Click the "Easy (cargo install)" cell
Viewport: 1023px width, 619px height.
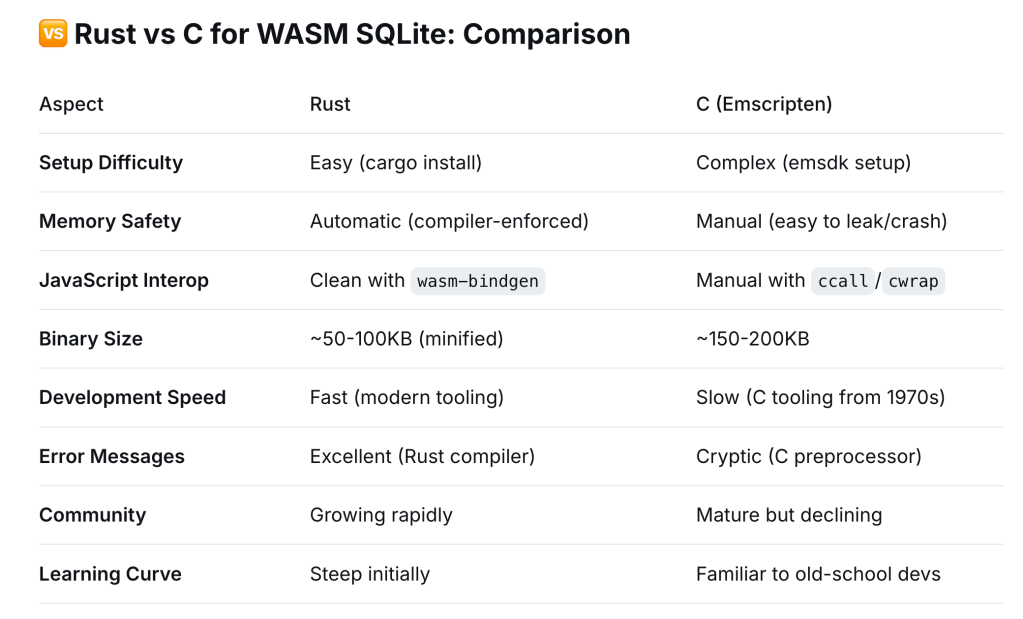pyautogui.click(x=396, y=163)
